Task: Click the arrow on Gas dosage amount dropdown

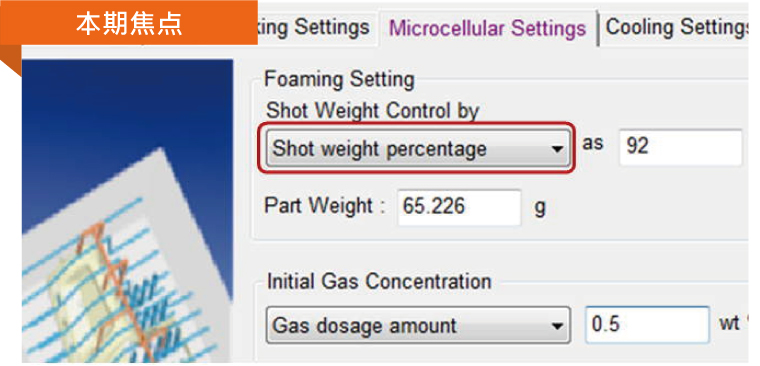Action: coord(557,326)
